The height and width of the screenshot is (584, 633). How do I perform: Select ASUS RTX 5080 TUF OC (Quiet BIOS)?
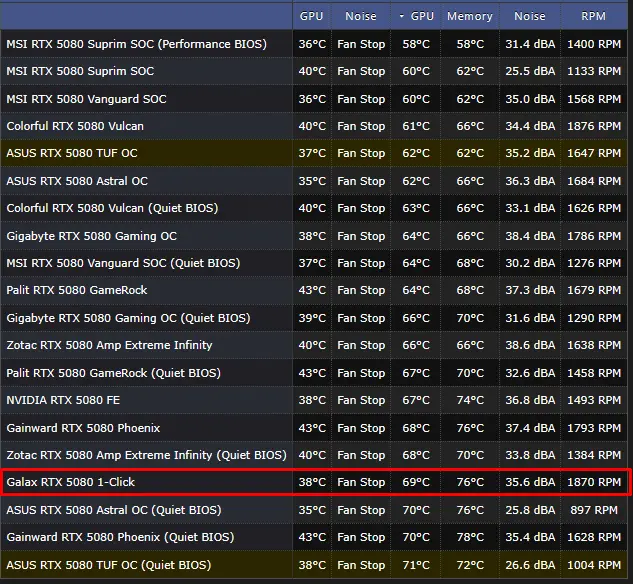click(x=109, y=565)
